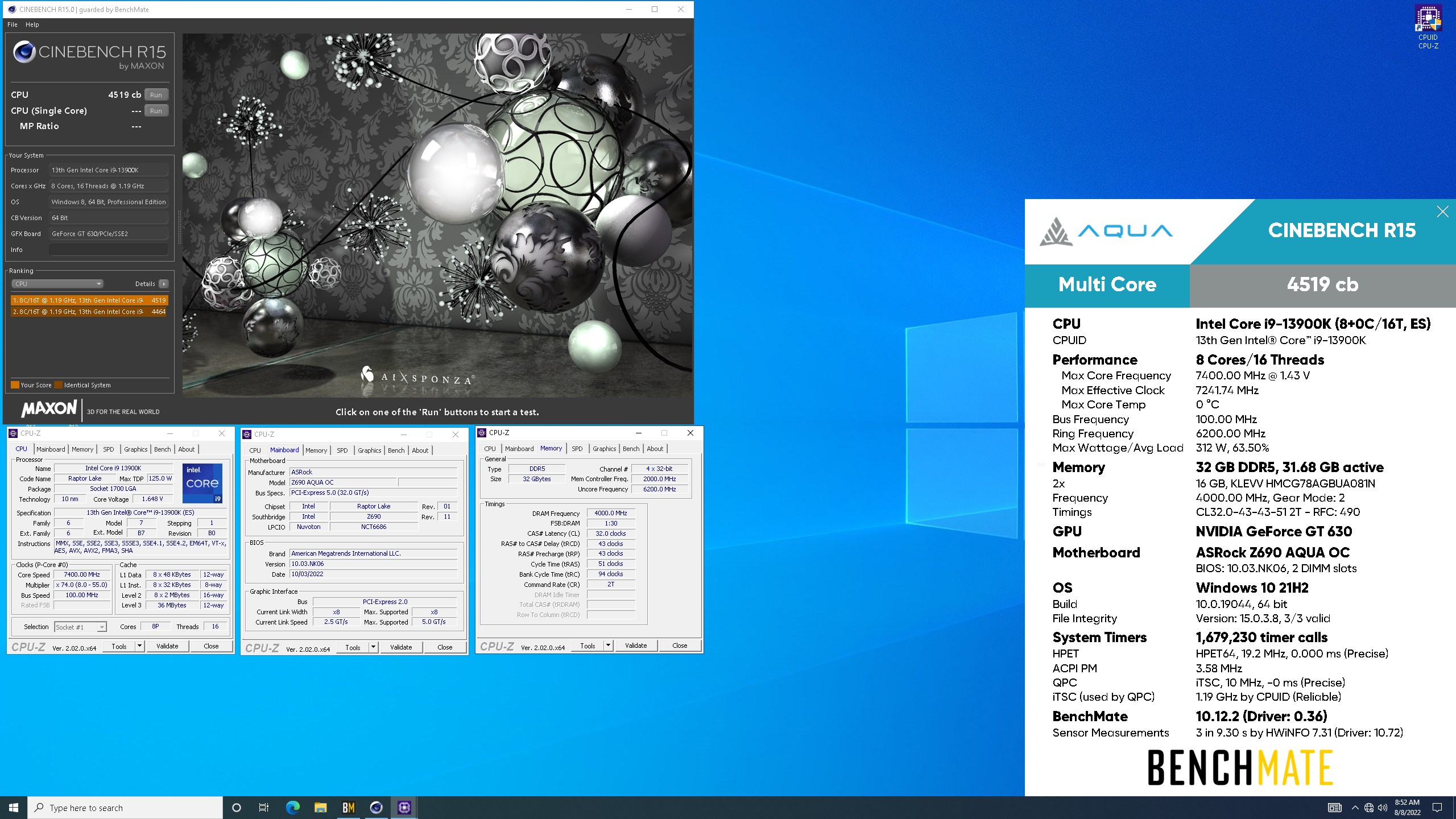Click Validate in CPU-Z memory window
The height and width of the screenshot is (819, 1456).
[x=636, y=646]
